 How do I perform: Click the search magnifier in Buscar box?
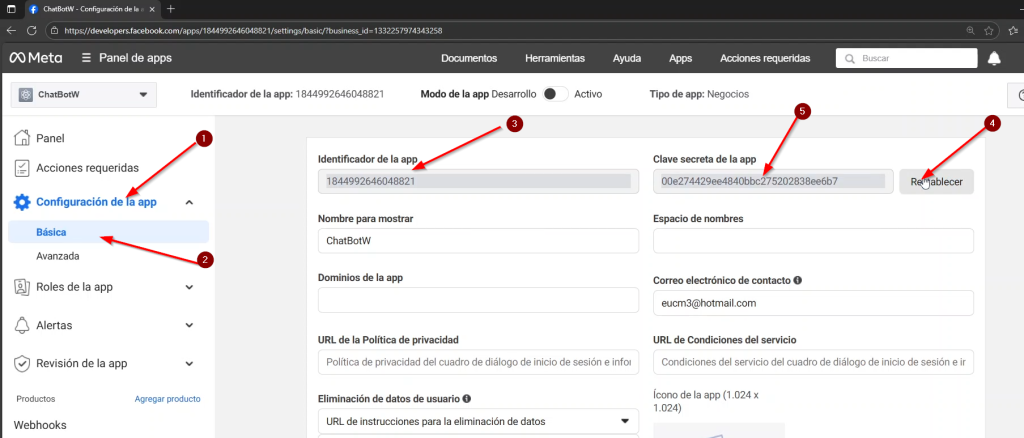pyautogui.click(x=850, y=59)
